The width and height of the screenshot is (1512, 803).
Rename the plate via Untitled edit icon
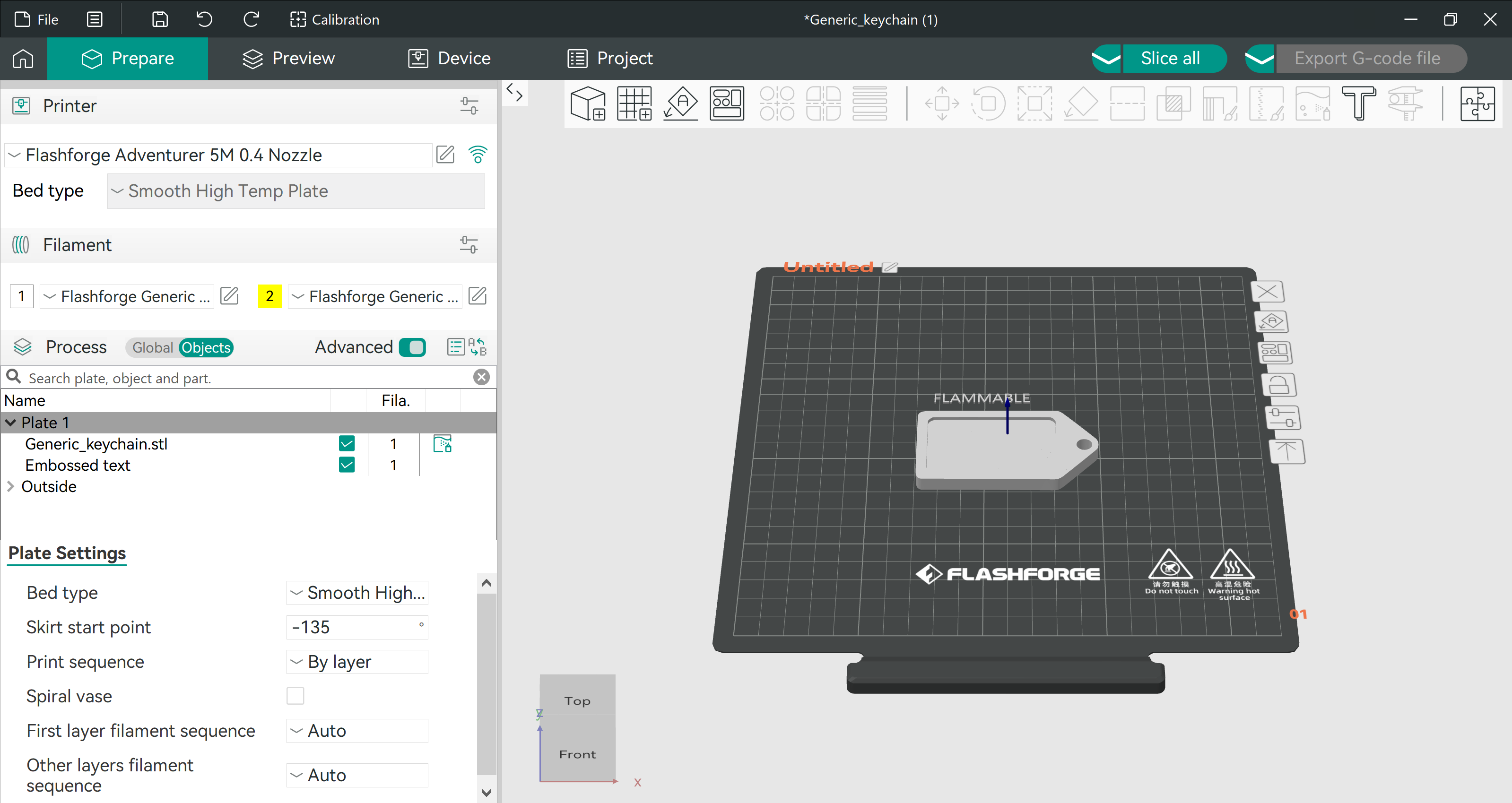click(x=890, y=267)
